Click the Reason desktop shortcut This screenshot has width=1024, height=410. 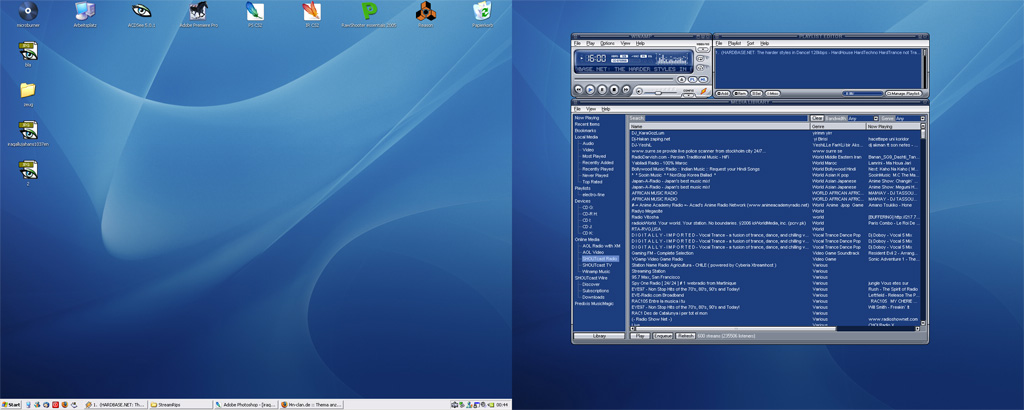[x=426, y=12]
